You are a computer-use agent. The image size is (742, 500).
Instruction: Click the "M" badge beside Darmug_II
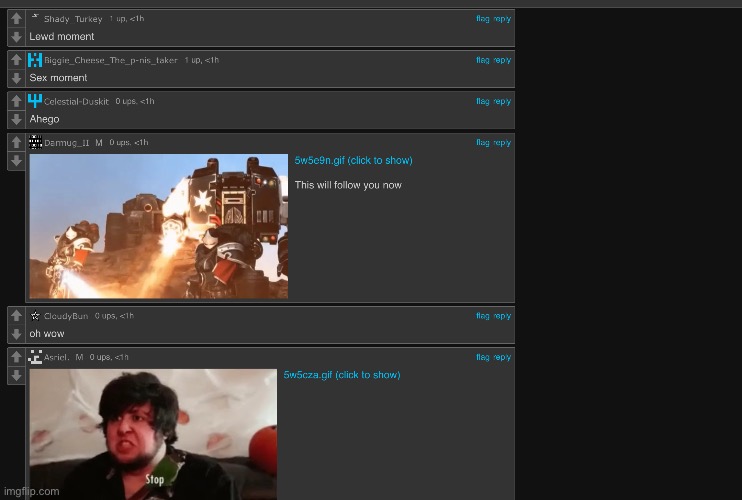98,142
